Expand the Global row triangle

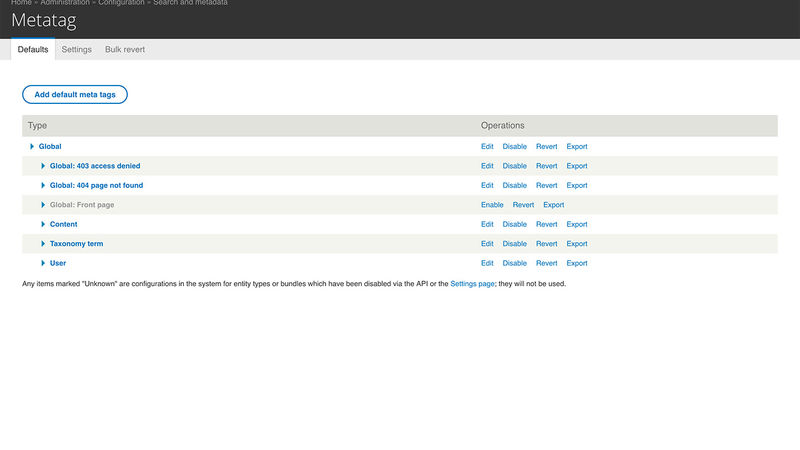point(32,146)
